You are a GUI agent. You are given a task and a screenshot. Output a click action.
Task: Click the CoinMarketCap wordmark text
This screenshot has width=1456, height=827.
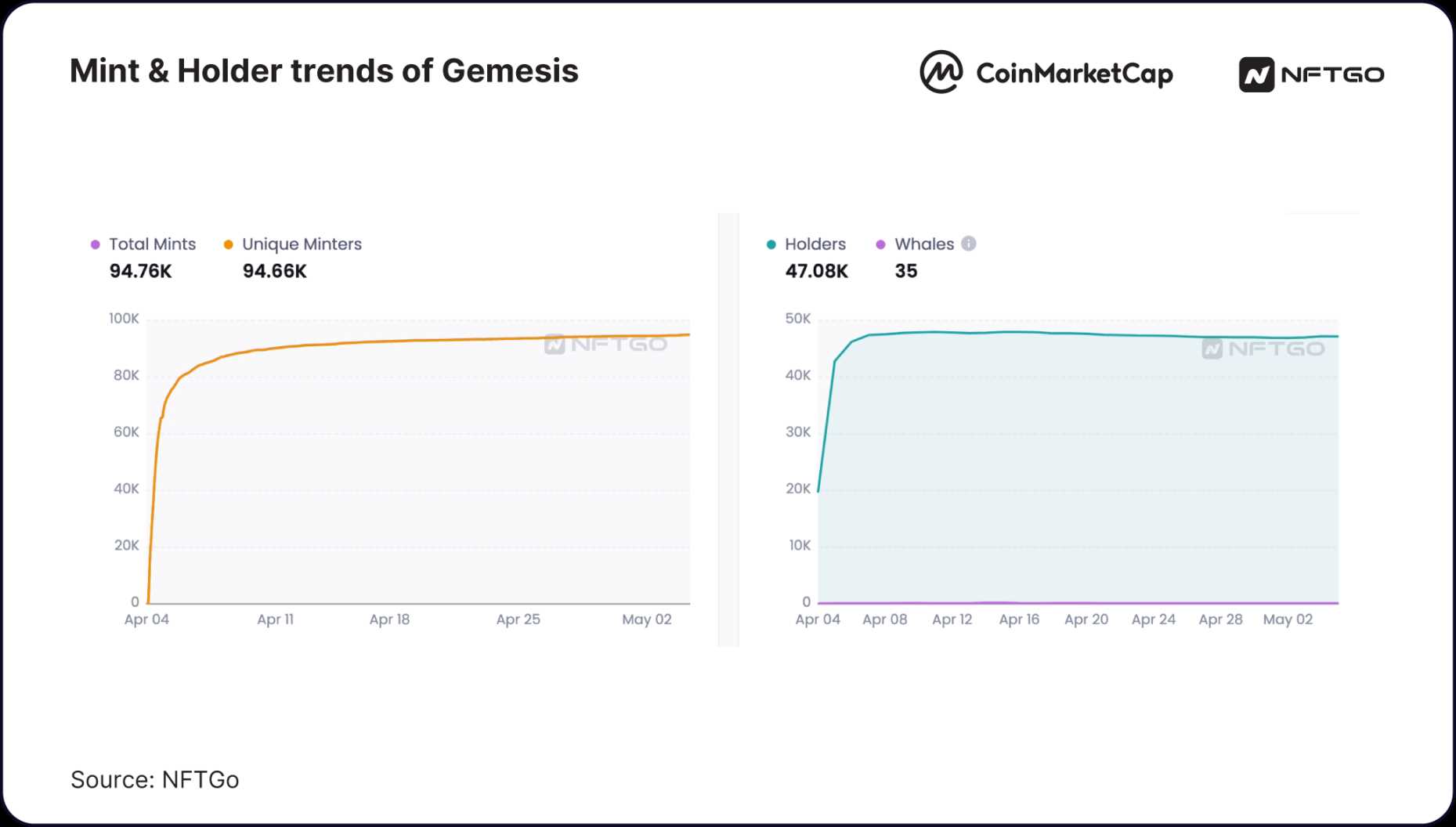1074,74
